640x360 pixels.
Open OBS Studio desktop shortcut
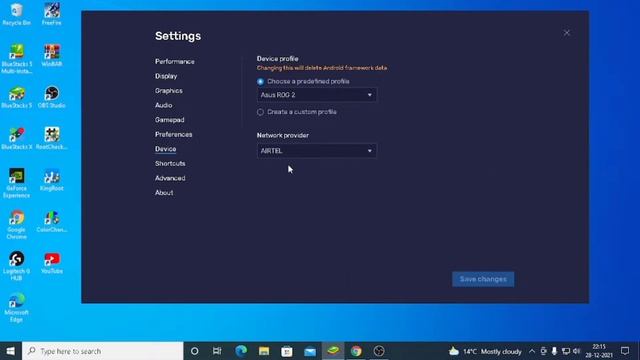click(x=52, y=97)
